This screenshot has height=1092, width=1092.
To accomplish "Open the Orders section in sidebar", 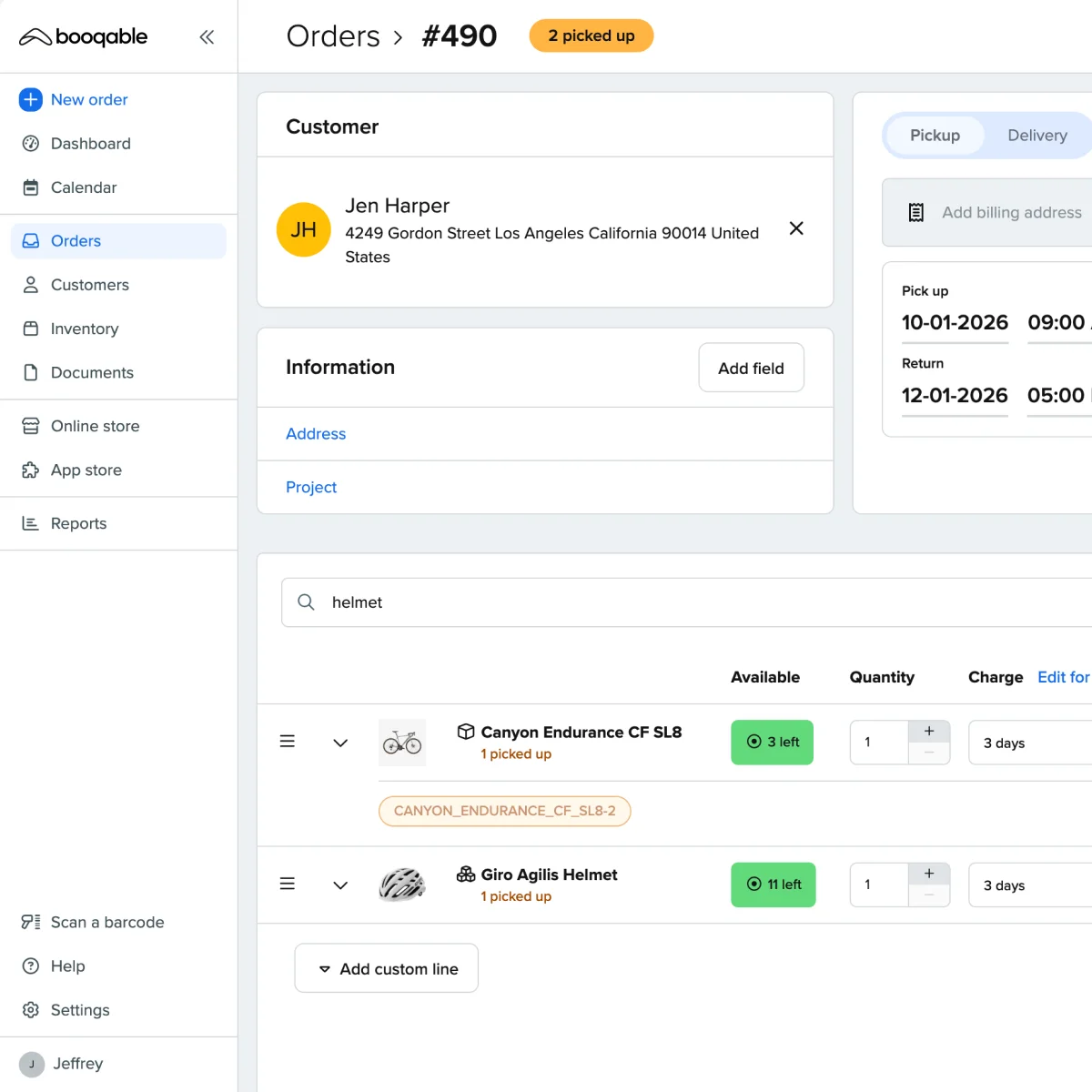I will [x=75, y=240].
